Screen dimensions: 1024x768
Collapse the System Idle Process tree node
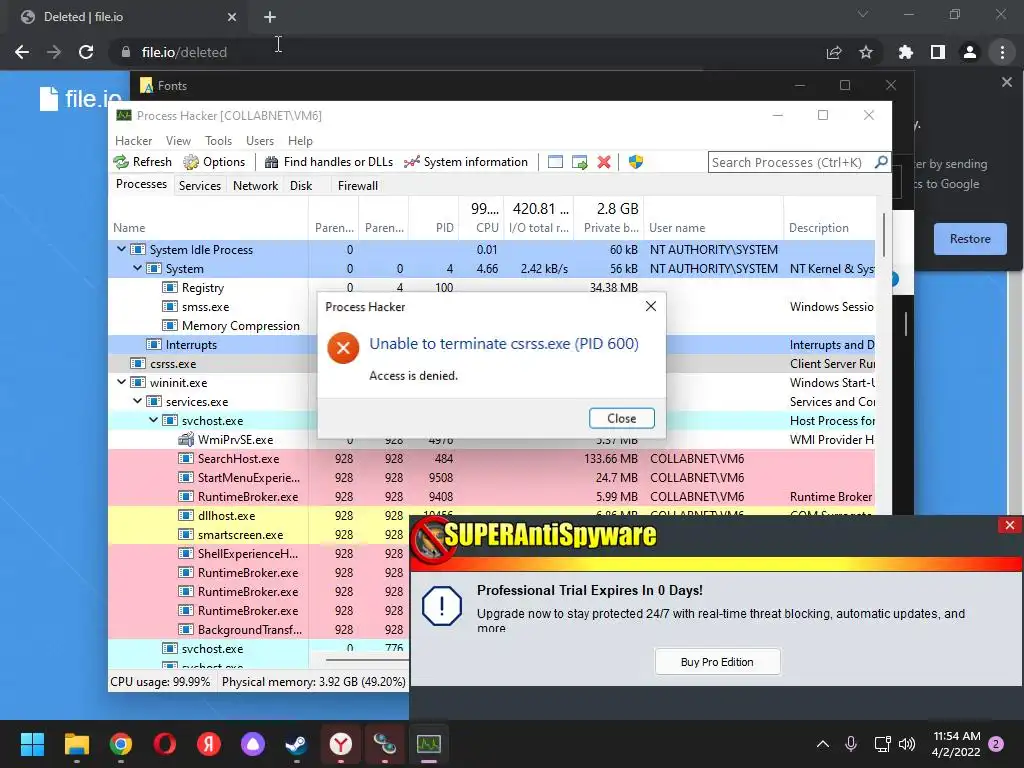click(121, 249)
